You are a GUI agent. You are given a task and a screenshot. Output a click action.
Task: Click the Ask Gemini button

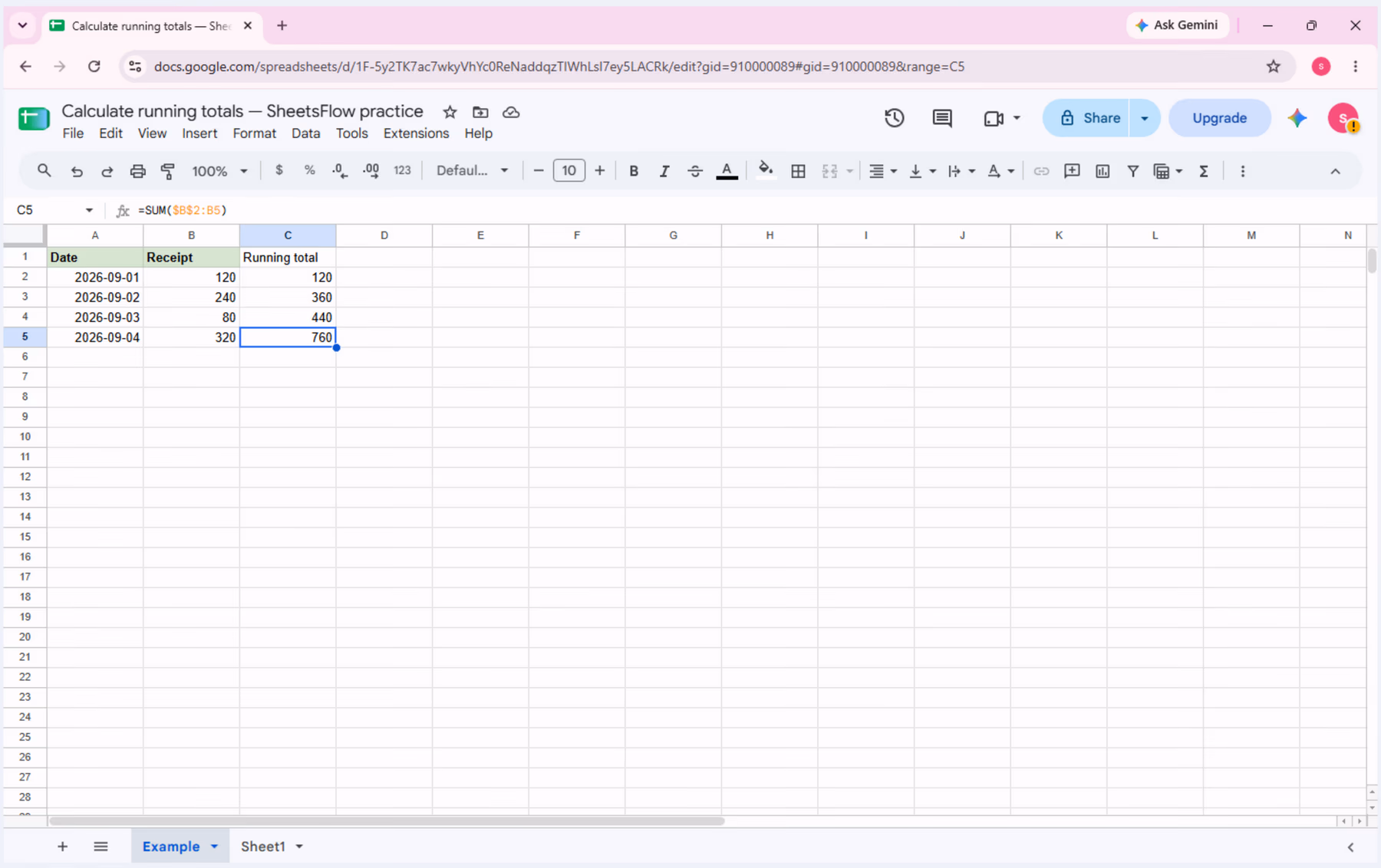pos(1177,25)
